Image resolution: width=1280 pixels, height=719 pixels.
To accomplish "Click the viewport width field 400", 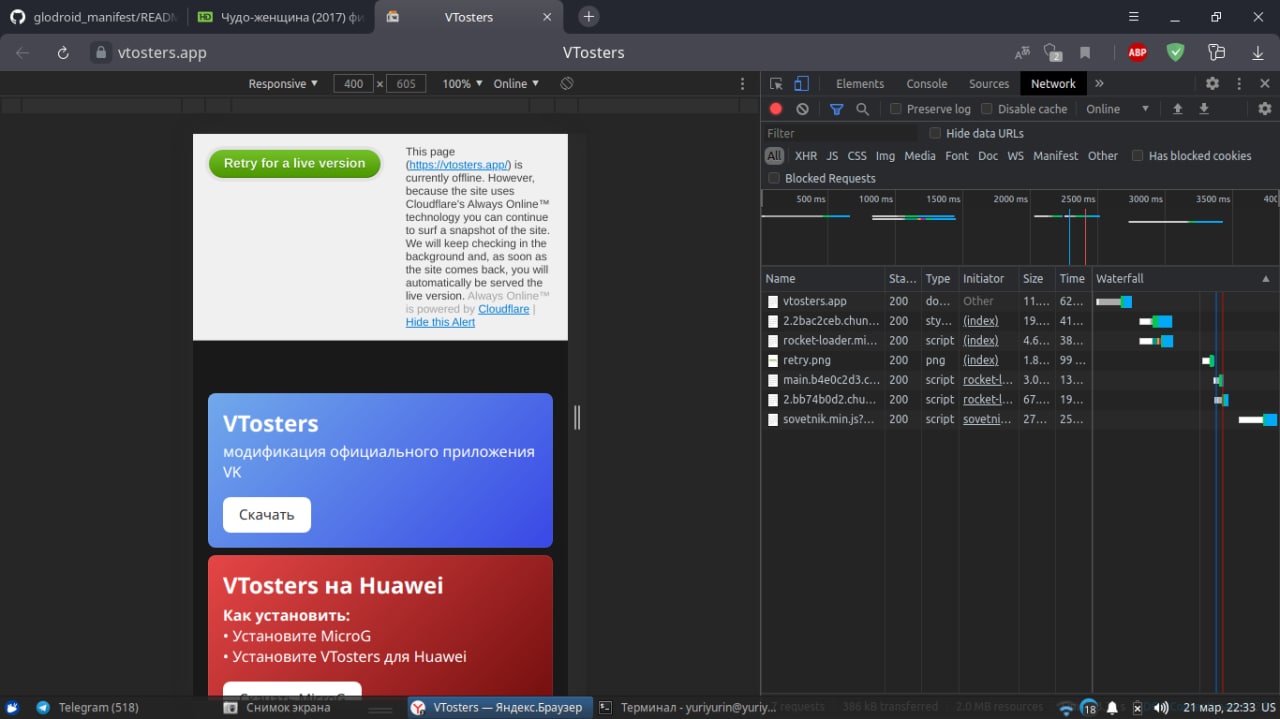I will tap(353, 84).
